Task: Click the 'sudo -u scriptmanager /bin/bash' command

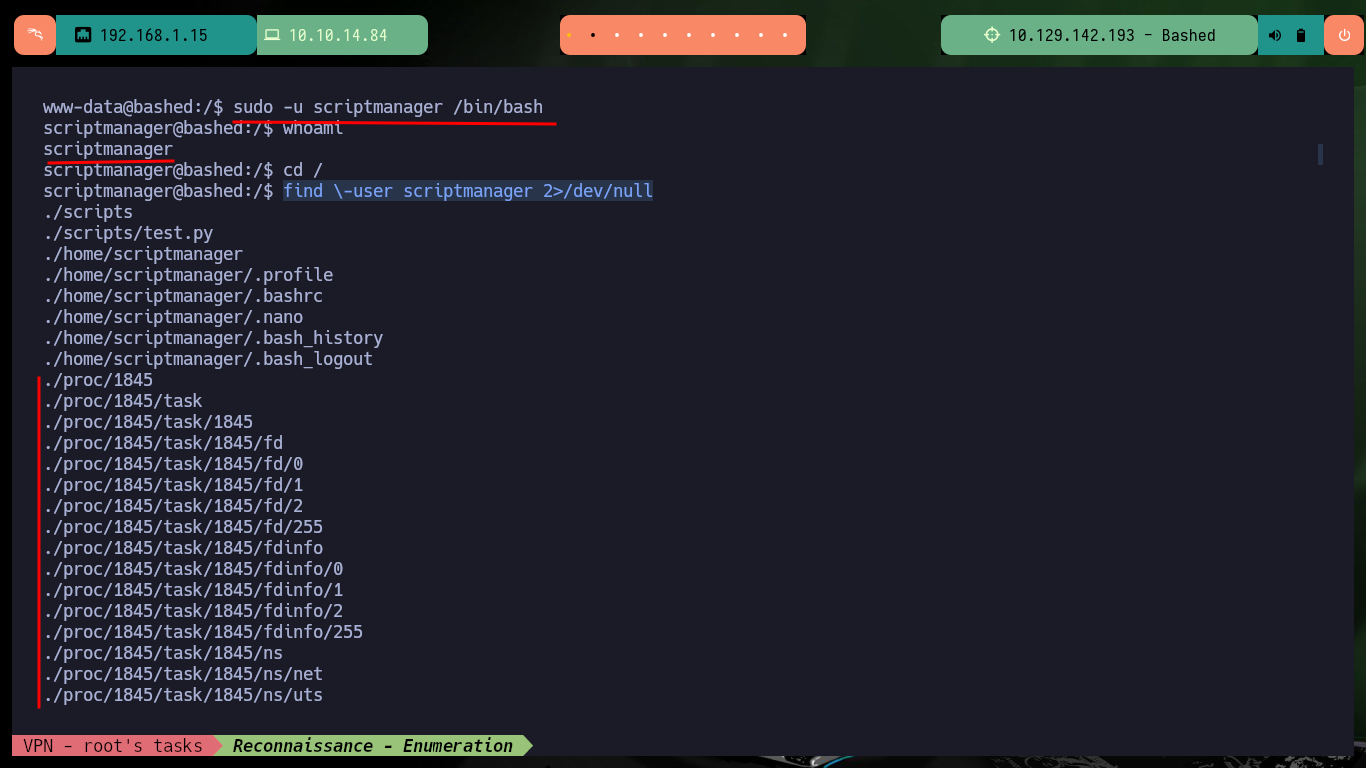Action: coord(388,107)
